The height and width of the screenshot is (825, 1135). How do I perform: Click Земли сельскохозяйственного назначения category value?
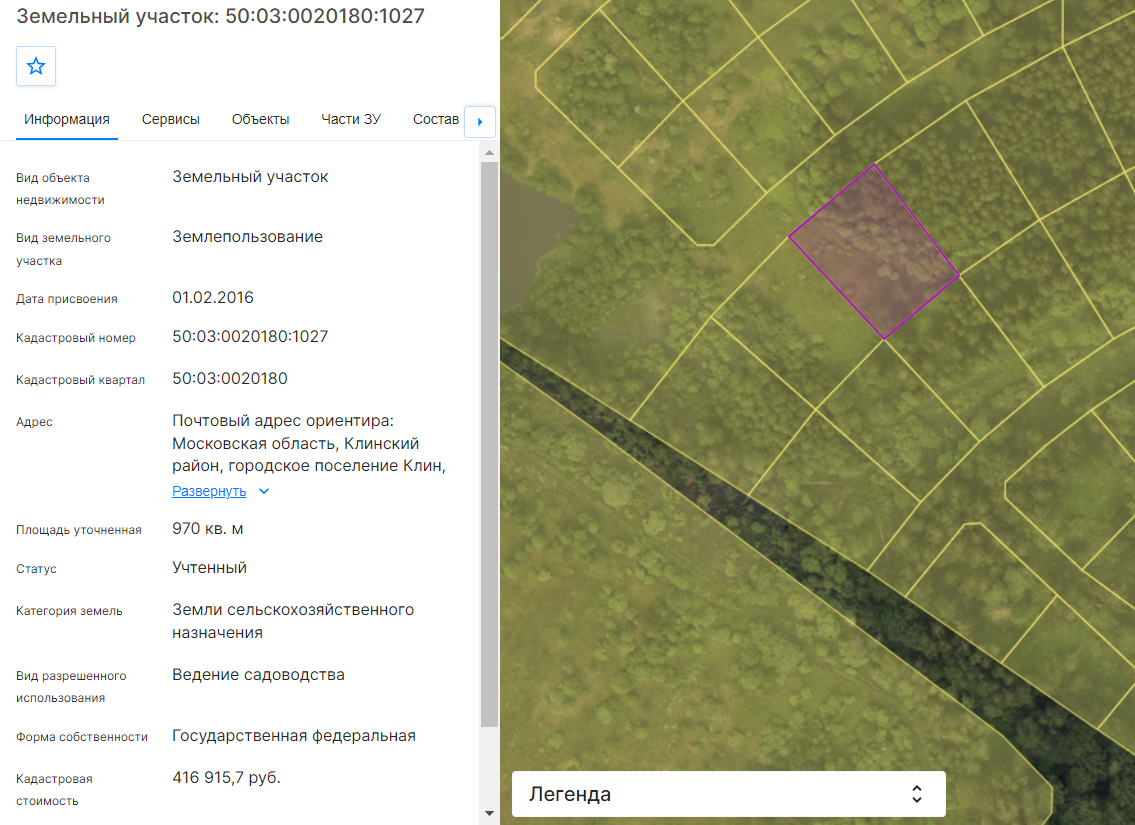pyautogui.click(x=293, y=621)
